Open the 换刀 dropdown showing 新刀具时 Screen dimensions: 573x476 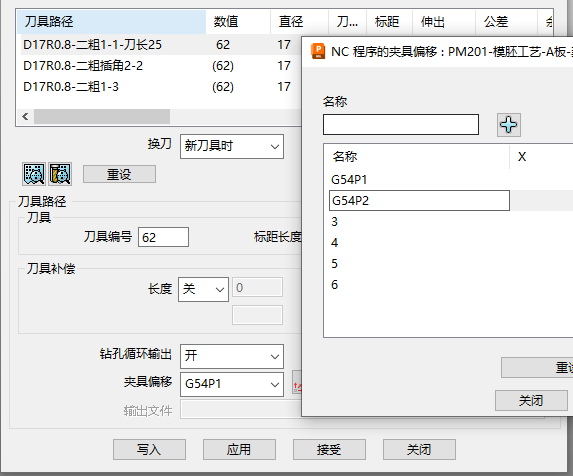tap(232, 146)
